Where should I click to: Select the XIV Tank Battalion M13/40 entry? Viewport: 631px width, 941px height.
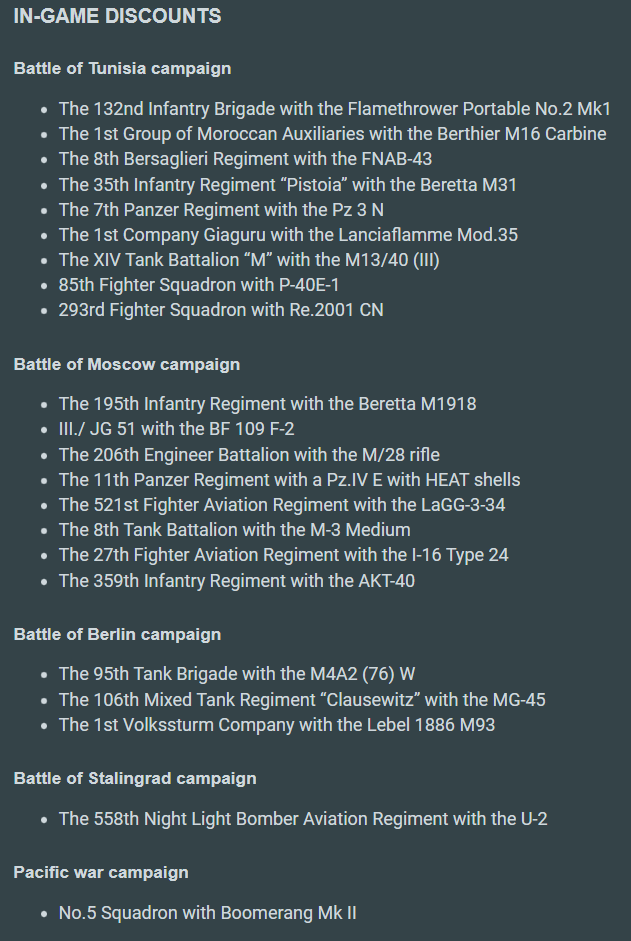(x=249, y=260)
